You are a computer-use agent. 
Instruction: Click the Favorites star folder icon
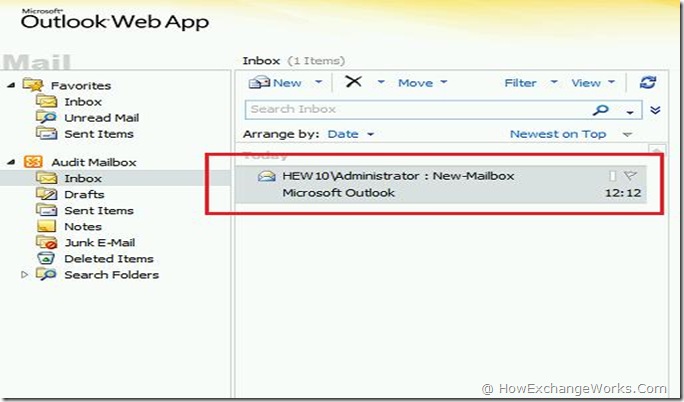[x=33, y=85]
